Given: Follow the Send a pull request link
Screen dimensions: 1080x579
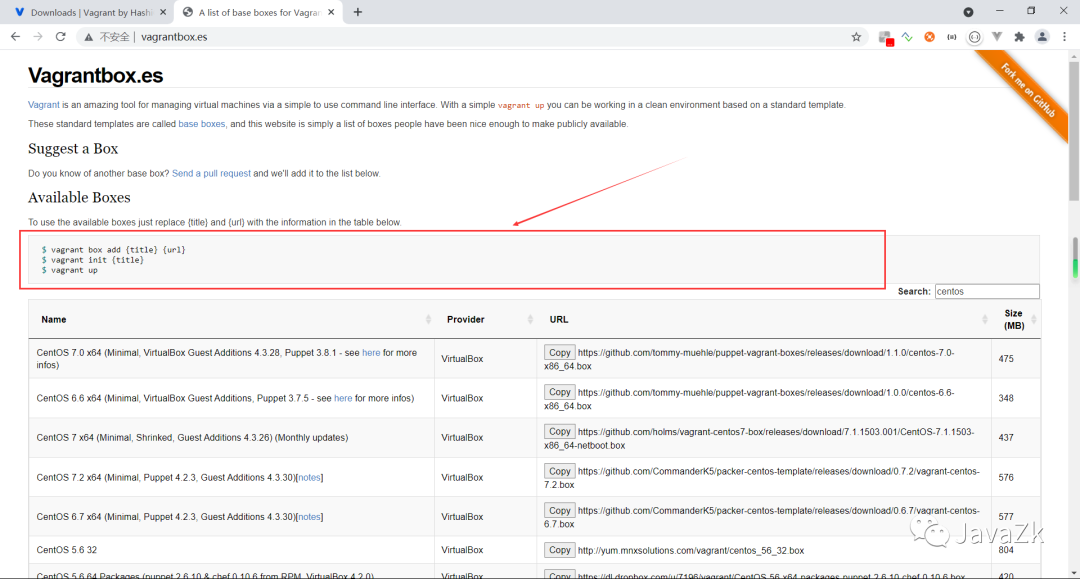Looking at the screenshot, I should (211, 173).
